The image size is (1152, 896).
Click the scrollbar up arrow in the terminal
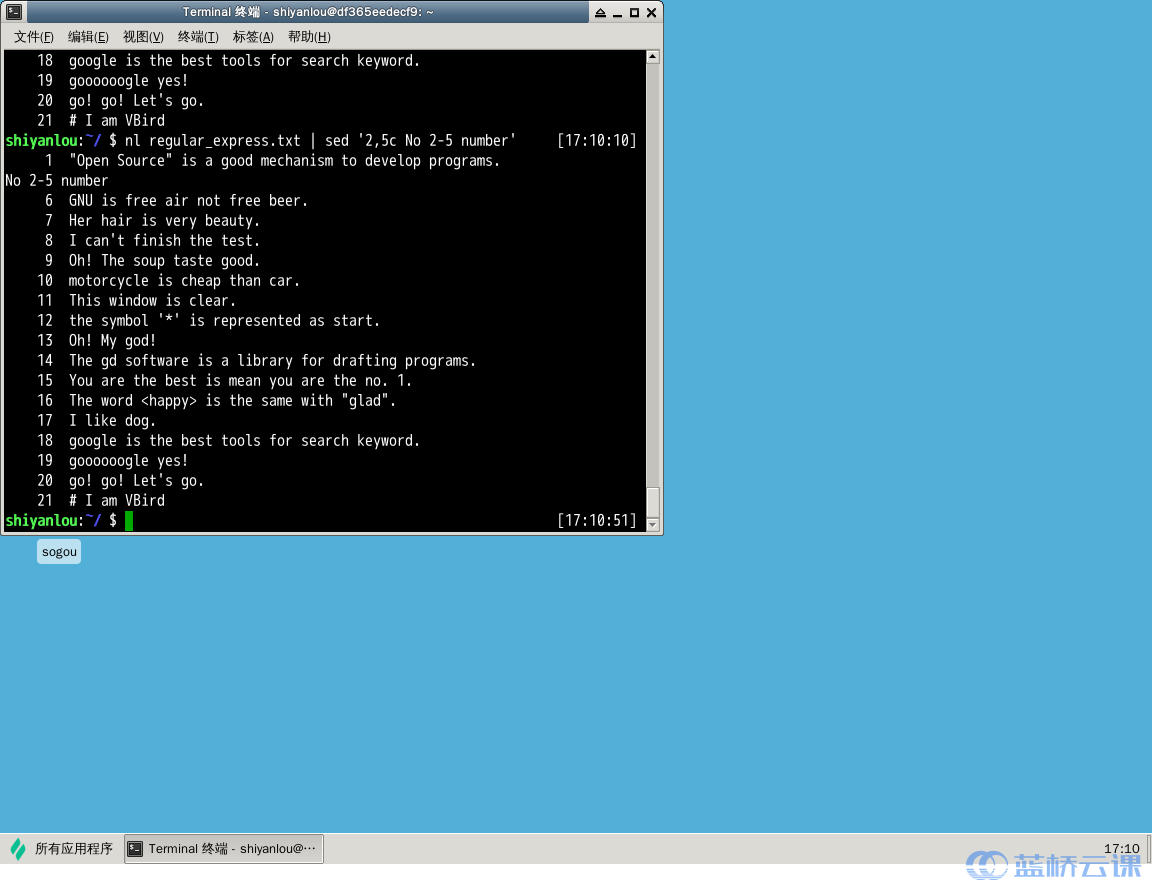point(653,57)
